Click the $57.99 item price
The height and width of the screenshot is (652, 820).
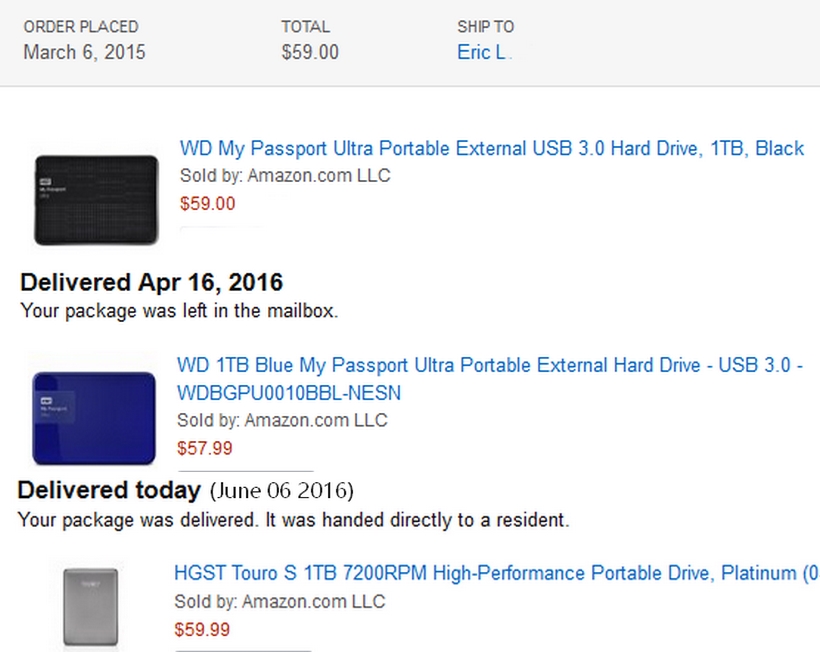tap(205, 448)
